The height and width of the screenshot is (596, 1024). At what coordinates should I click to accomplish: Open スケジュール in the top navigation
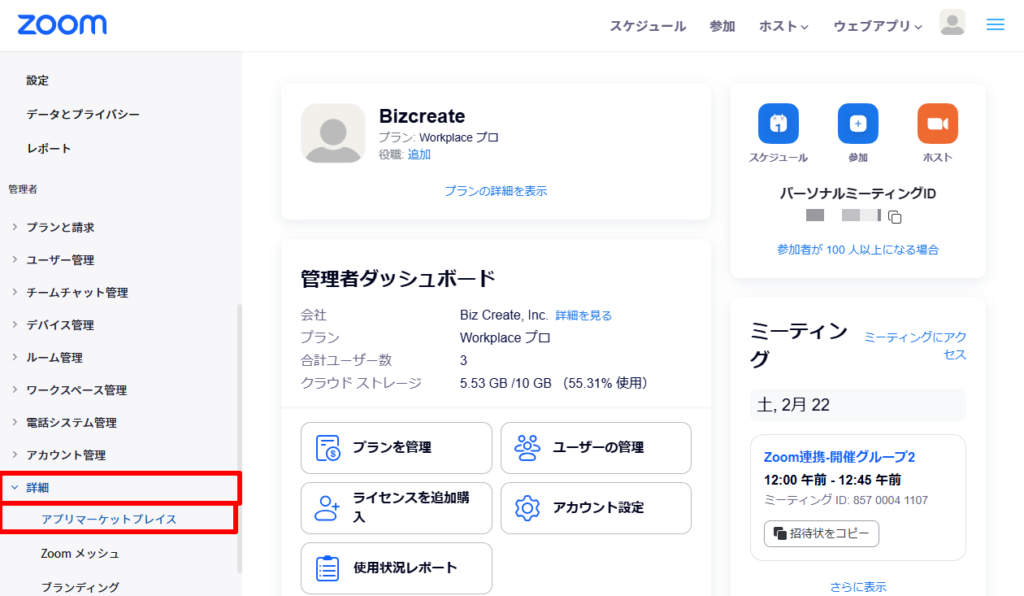click(x=648, y=26)
